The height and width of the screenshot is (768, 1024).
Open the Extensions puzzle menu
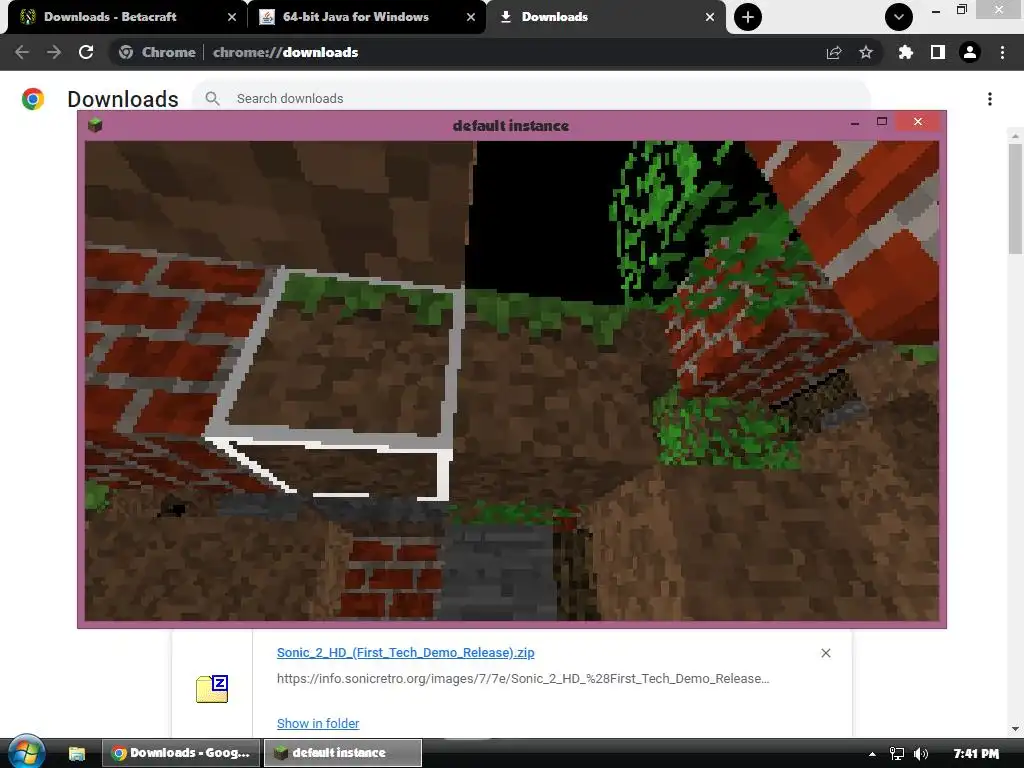(x=906, y=52)
